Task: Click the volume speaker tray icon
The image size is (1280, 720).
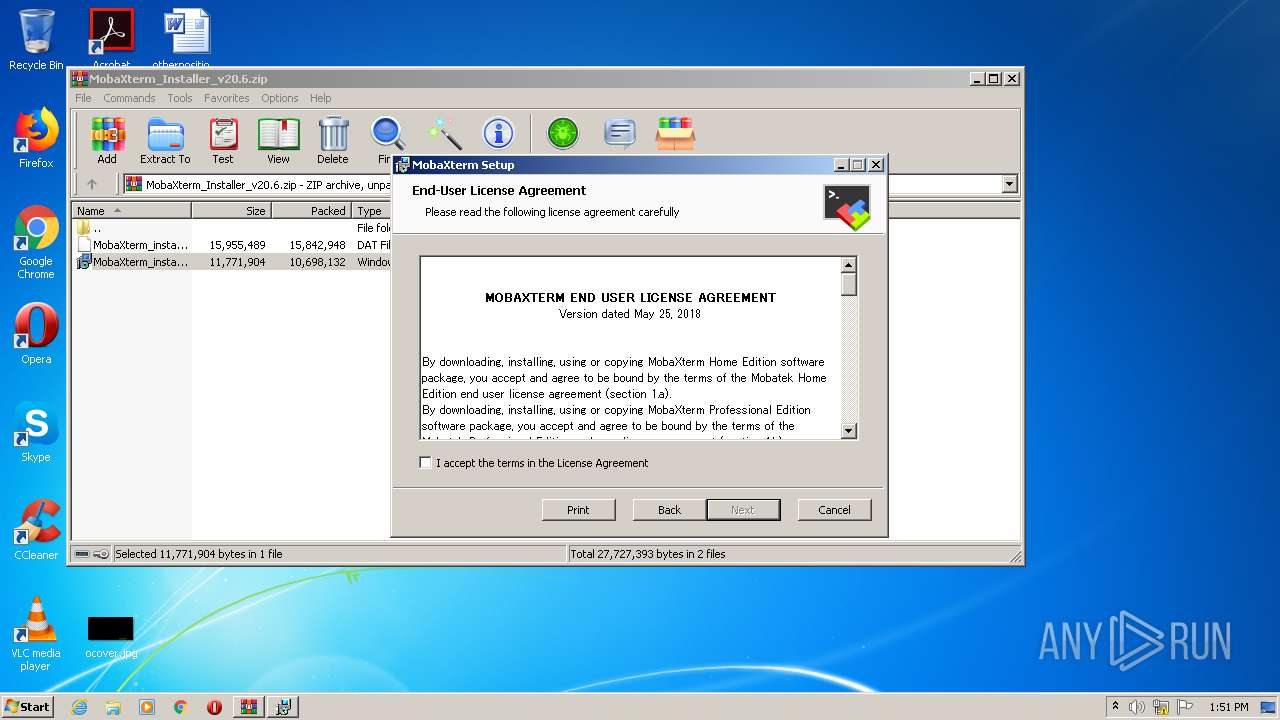Action: pyautogui.click(x=1137, y=707)
